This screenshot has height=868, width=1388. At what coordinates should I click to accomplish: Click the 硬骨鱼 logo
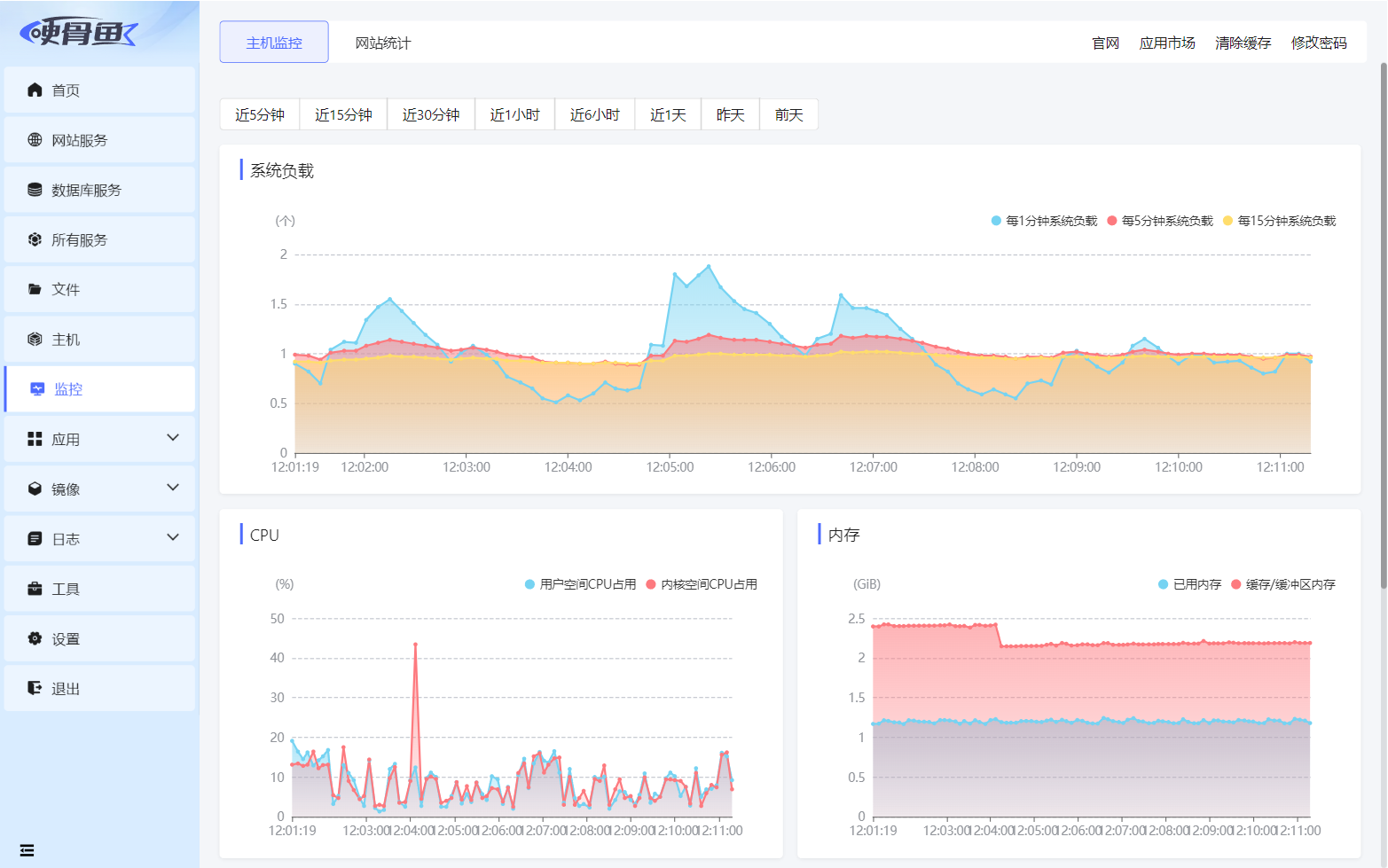pos(79,33)
